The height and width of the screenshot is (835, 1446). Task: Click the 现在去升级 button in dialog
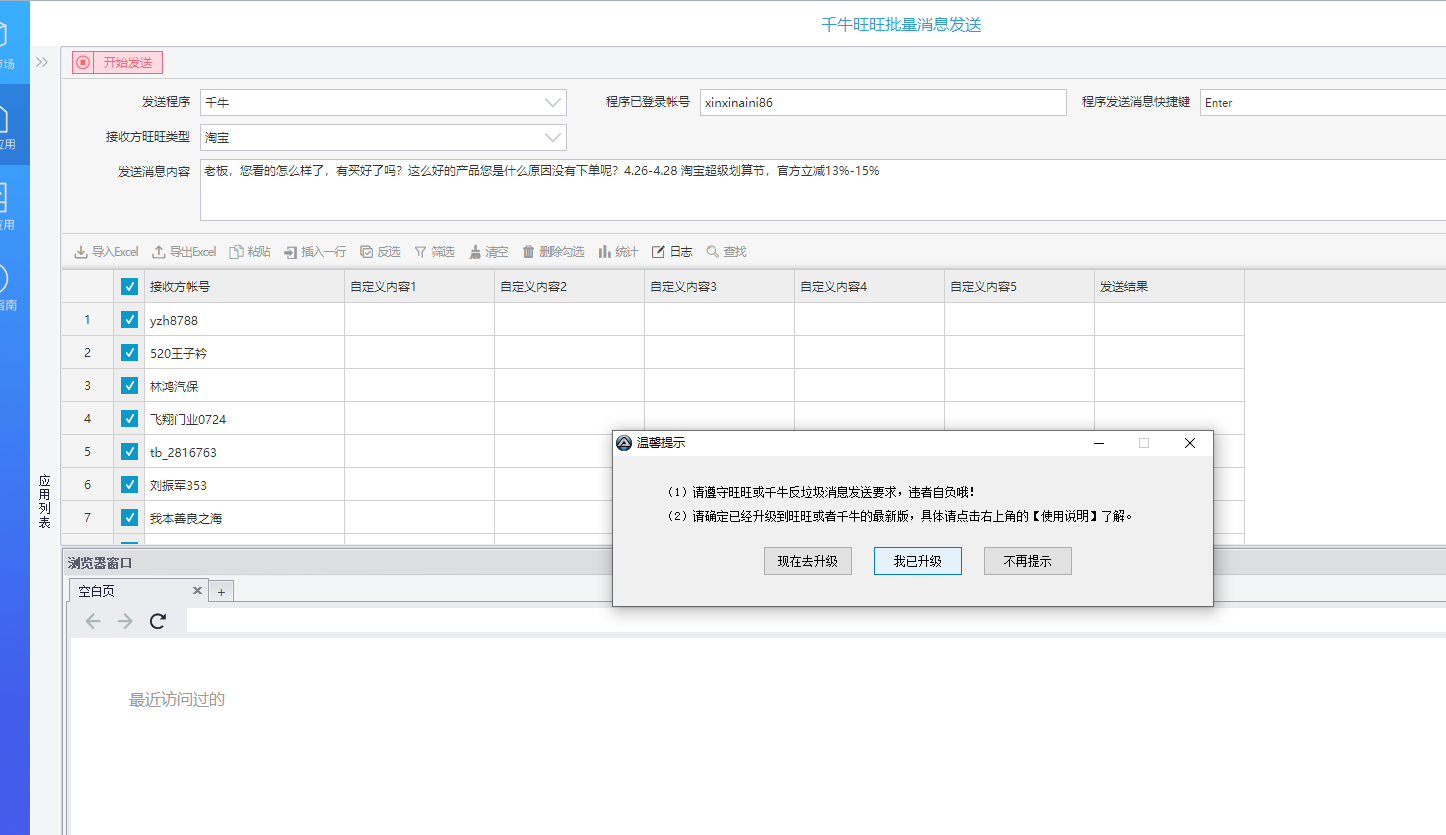[x=808, y=561]
